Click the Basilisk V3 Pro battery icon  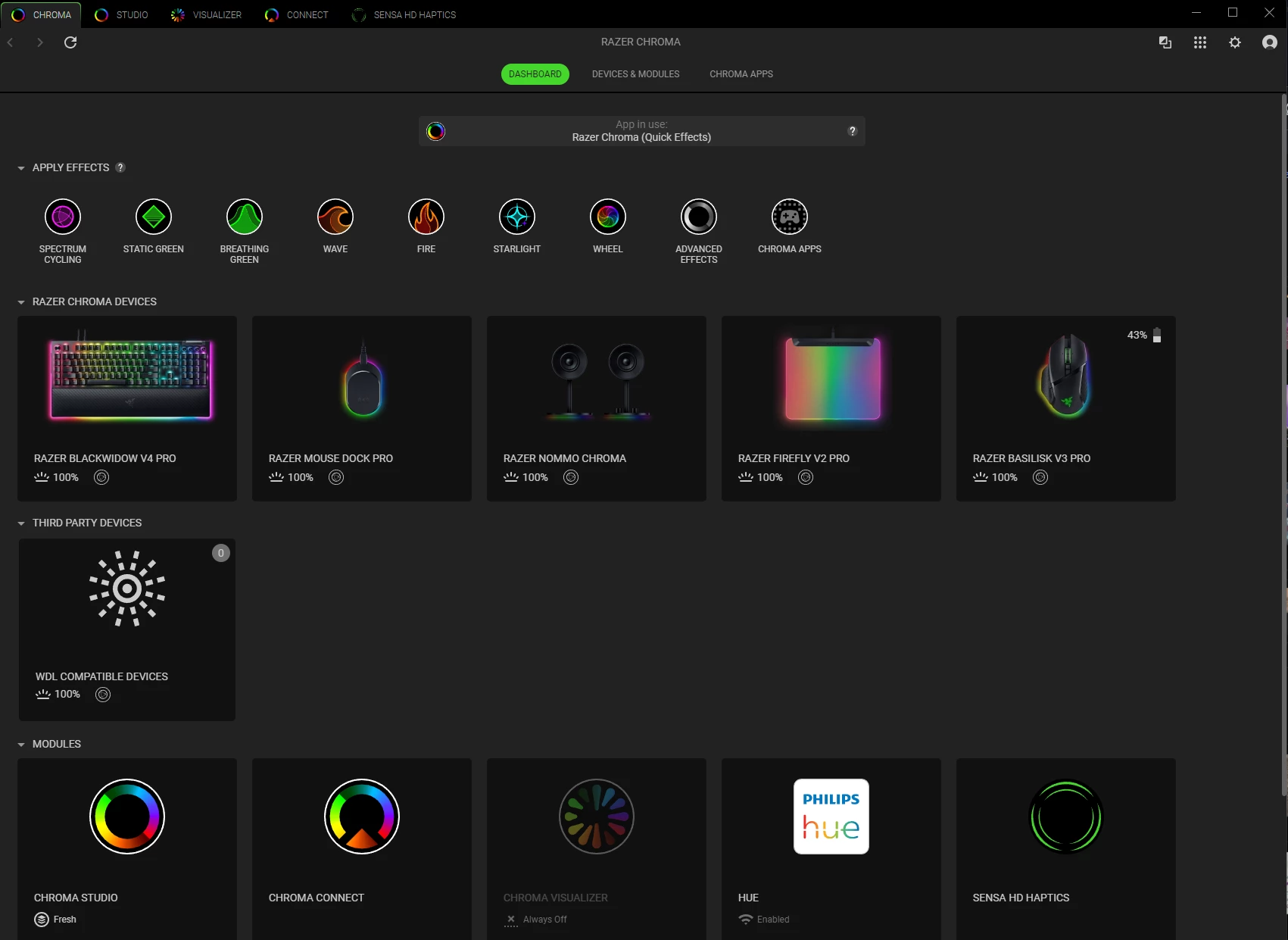click(x=1157, y=335)
